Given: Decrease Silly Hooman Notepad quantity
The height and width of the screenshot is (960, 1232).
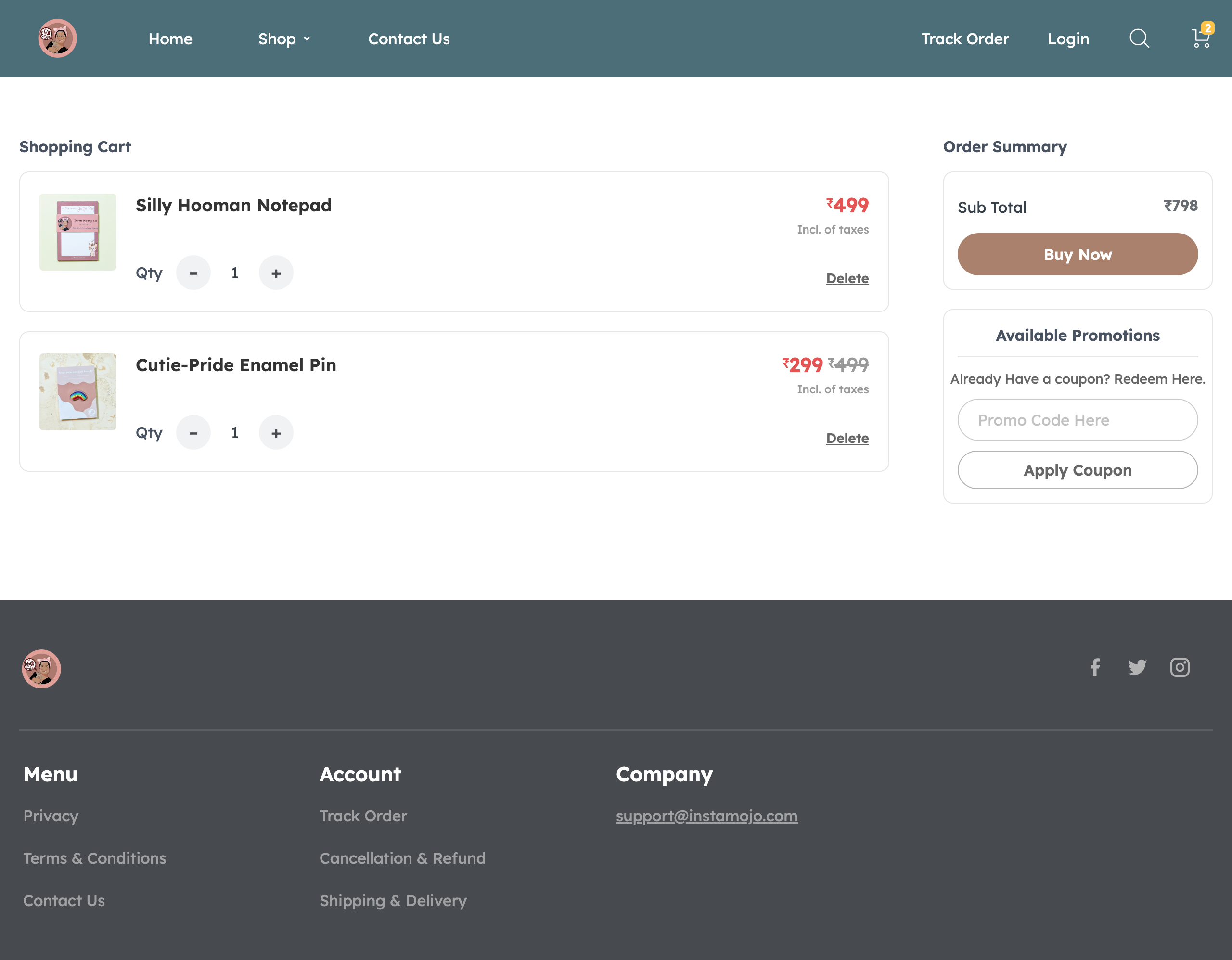Looking at the screenshot, I should 193,273.
